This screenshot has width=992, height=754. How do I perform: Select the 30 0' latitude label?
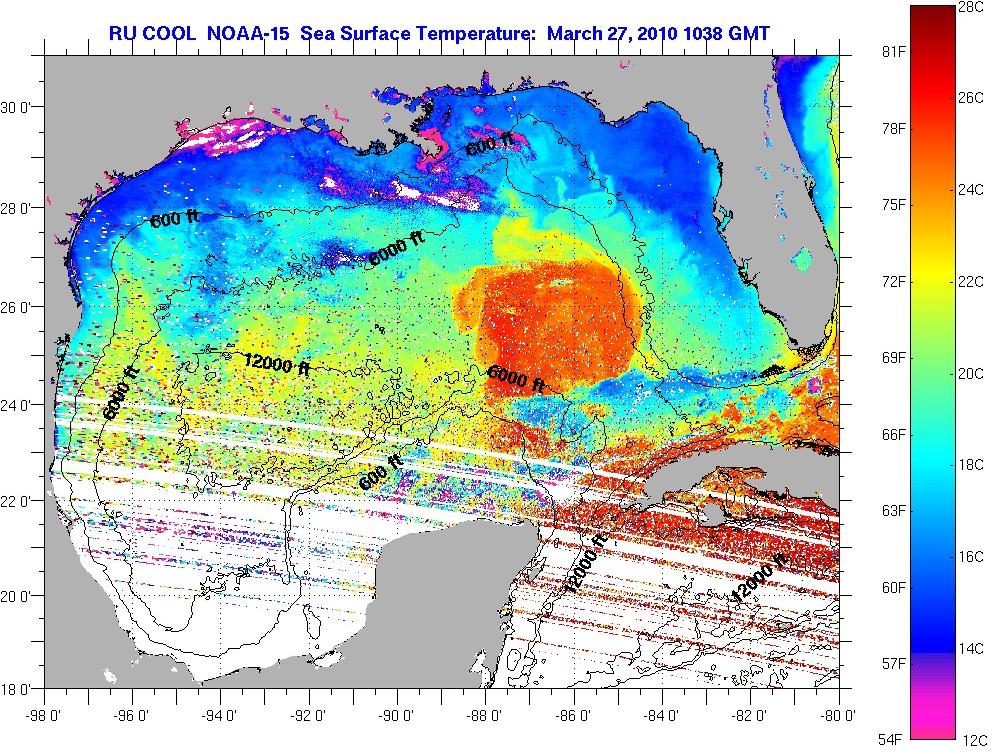point(15,108)
